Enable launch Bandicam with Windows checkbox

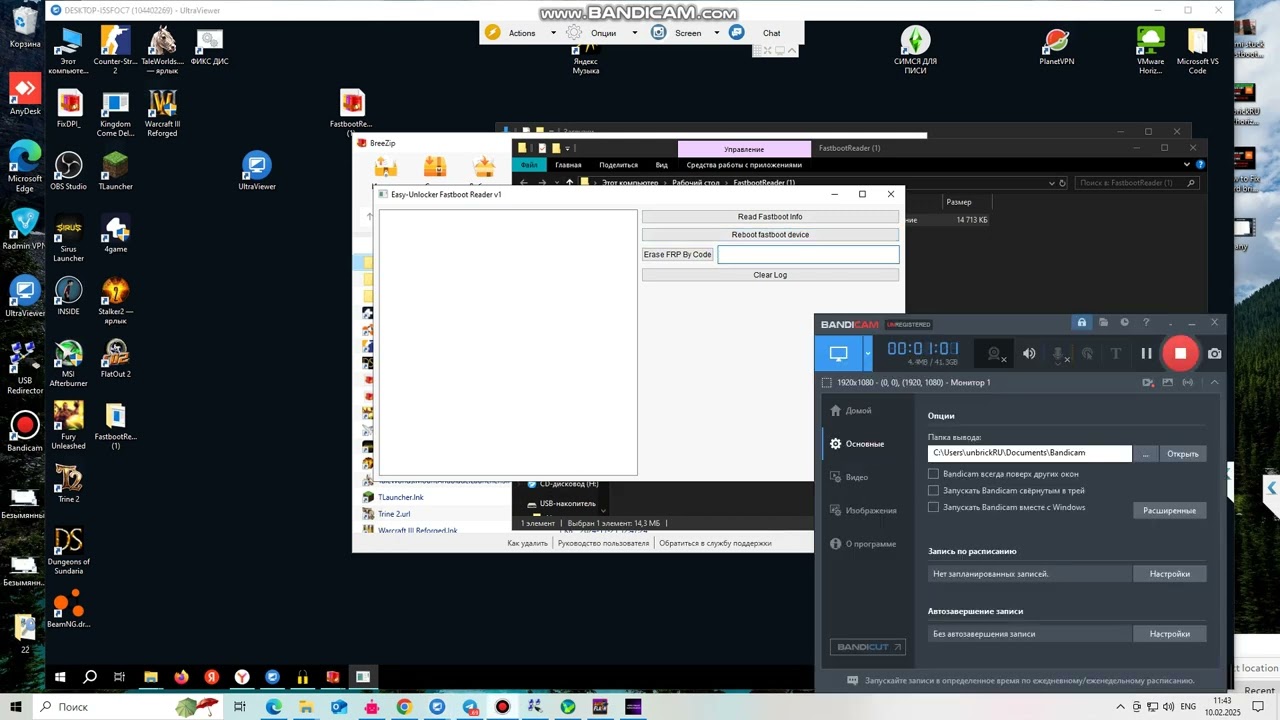coord(933,507)
